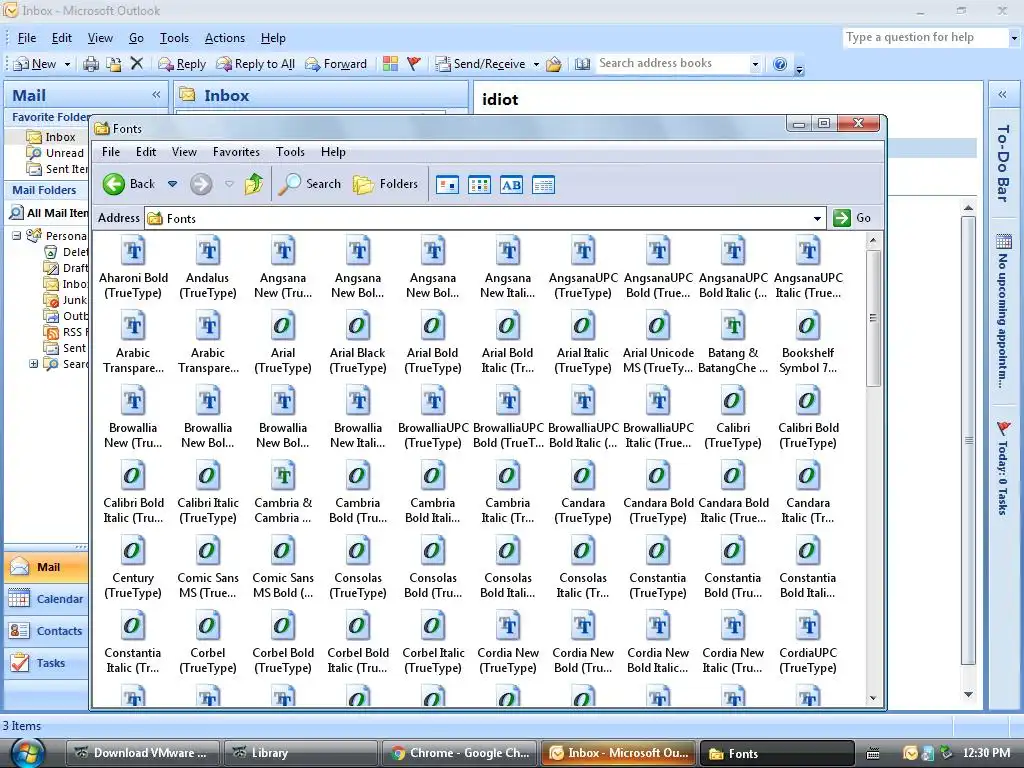Switch to Contacts in Outlook navigation
This screenshot has height=768, width=1024.
46,631
